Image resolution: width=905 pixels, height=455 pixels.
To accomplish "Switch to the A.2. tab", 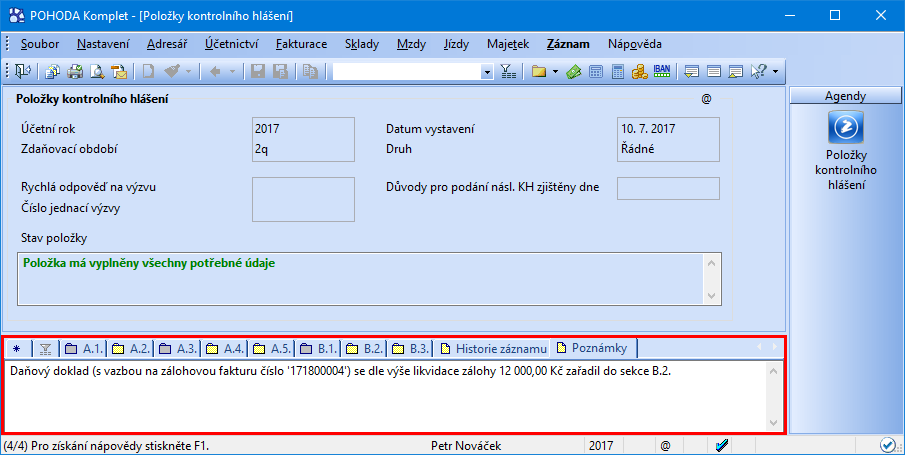I will click(130, 348).
